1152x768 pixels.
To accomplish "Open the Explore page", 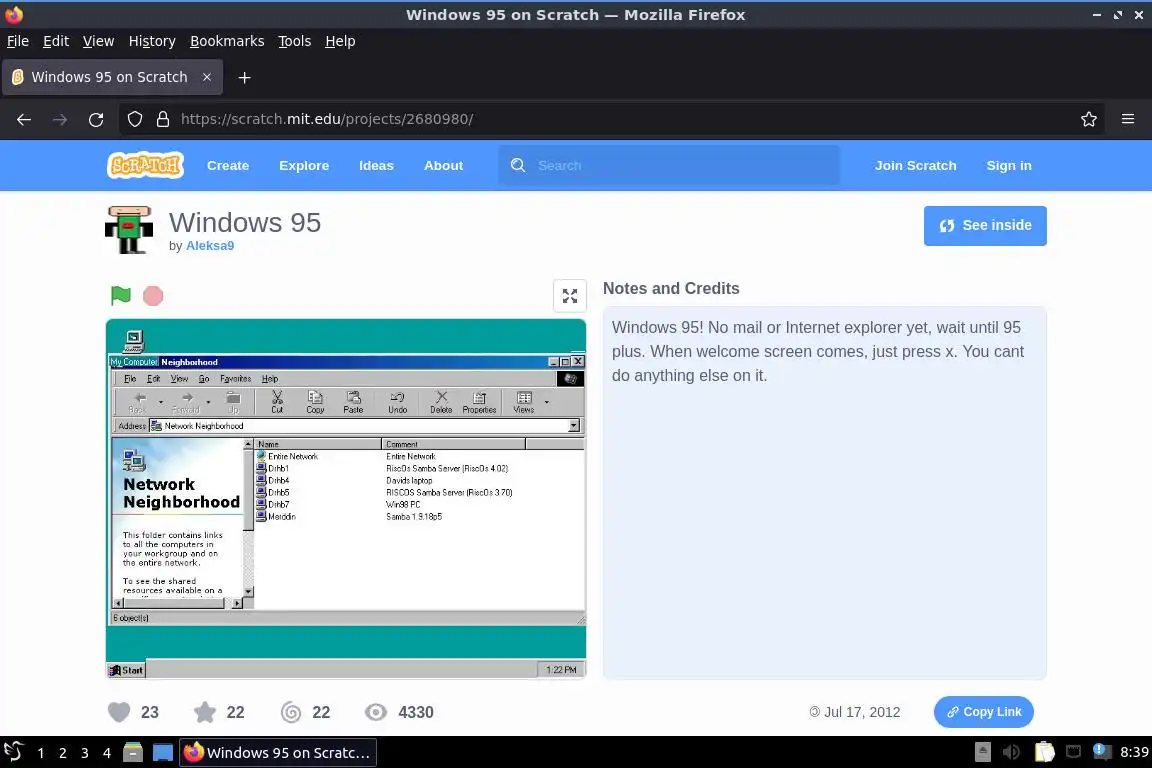I will pyautogui.click(x=304, y=165).
